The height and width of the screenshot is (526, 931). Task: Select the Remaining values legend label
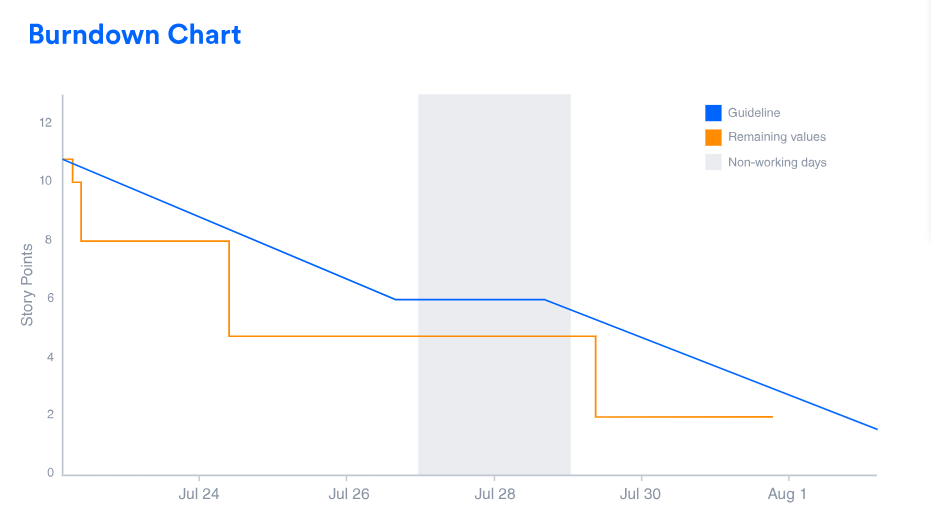coord(777,137)
